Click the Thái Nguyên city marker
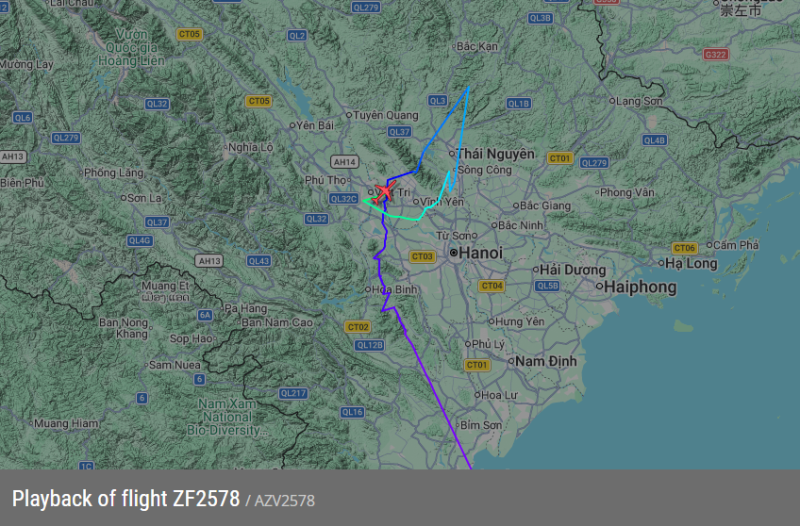This screenshot has width=800, height=526. point(452,153)
